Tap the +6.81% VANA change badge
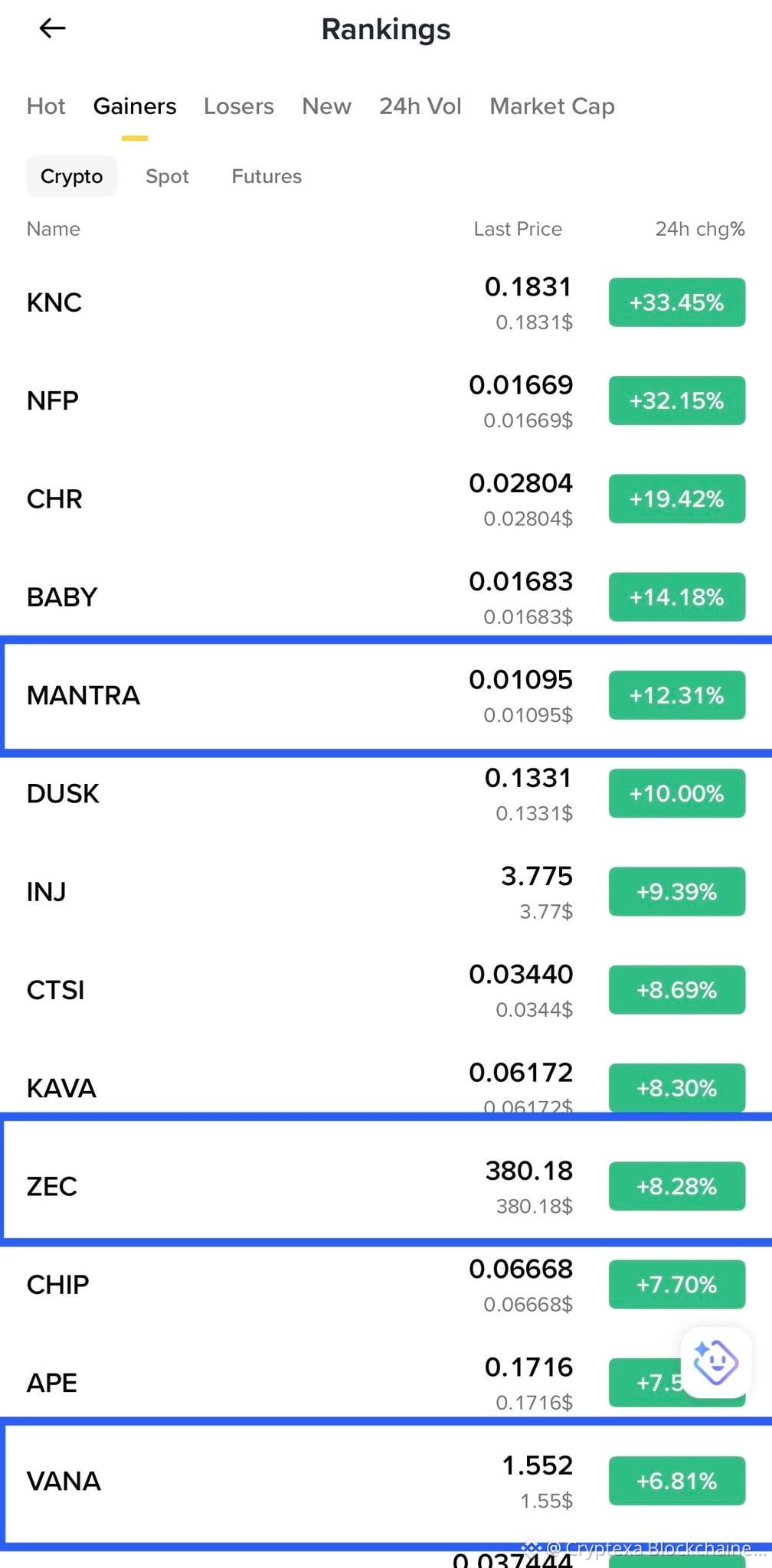772x1568 pixels. pos(677,1481)
